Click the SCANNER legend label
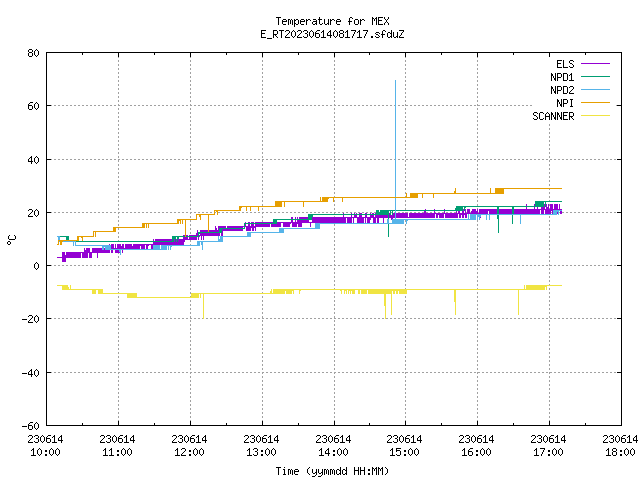The height and width of the screenshot is (480, 640). pos(553,116)
